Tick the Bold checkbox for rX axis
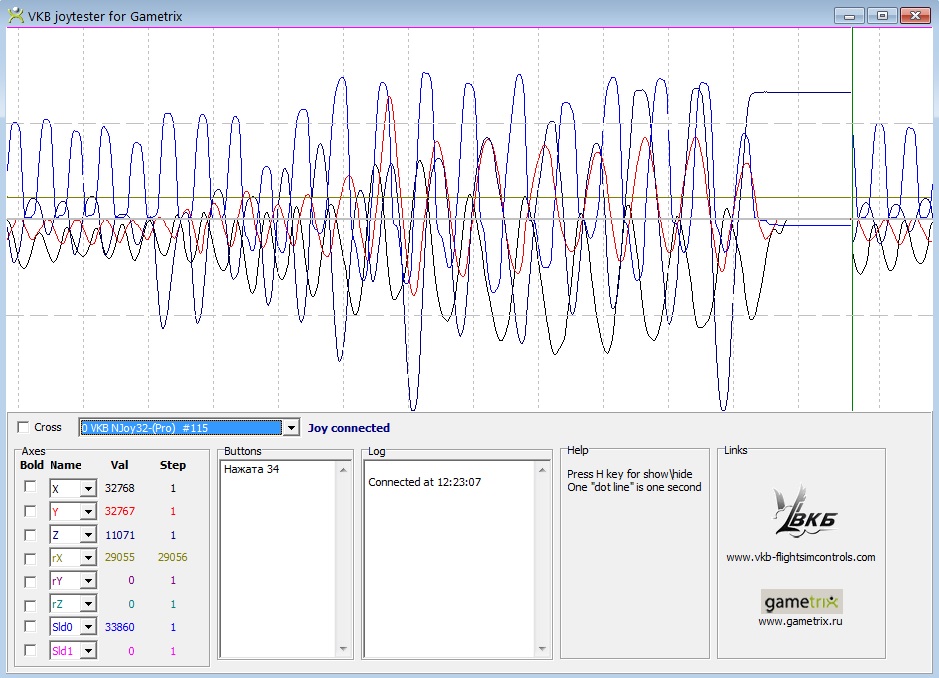This screenshot has width=939, height=678. 31,557
